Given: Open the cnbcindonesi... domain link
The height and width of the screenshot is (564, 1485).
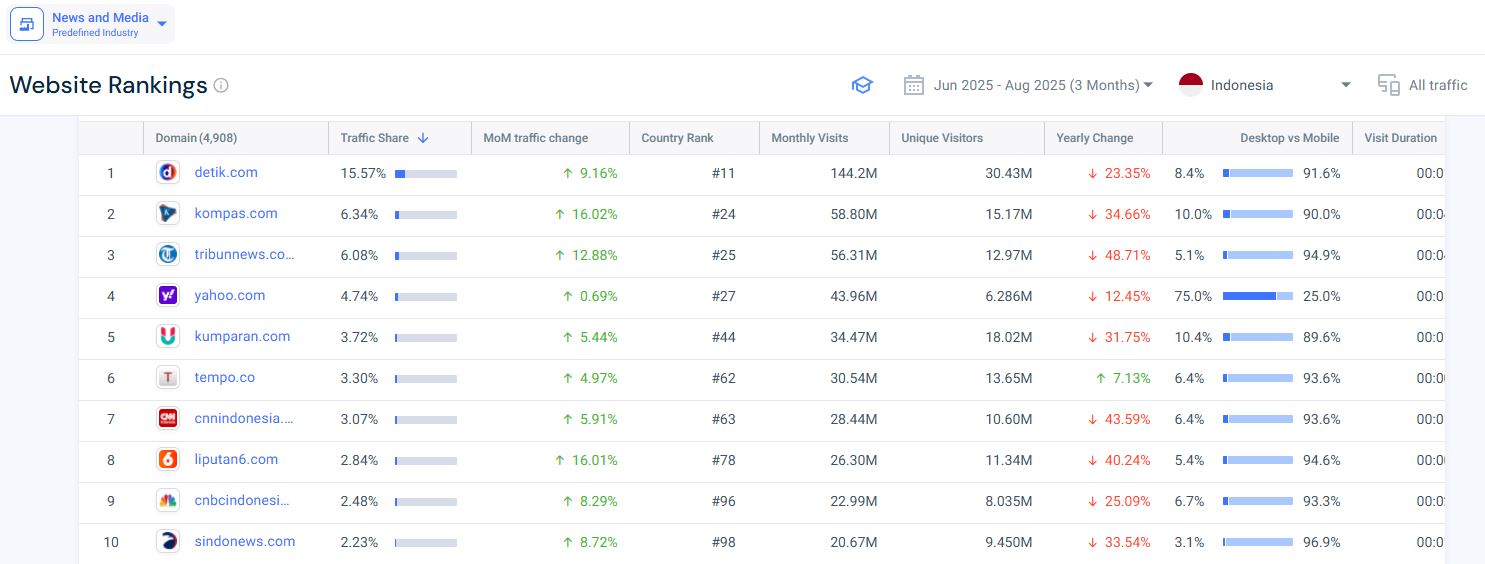Looking at the screenshot, I should pyautogui.click(x=242, y=500).
